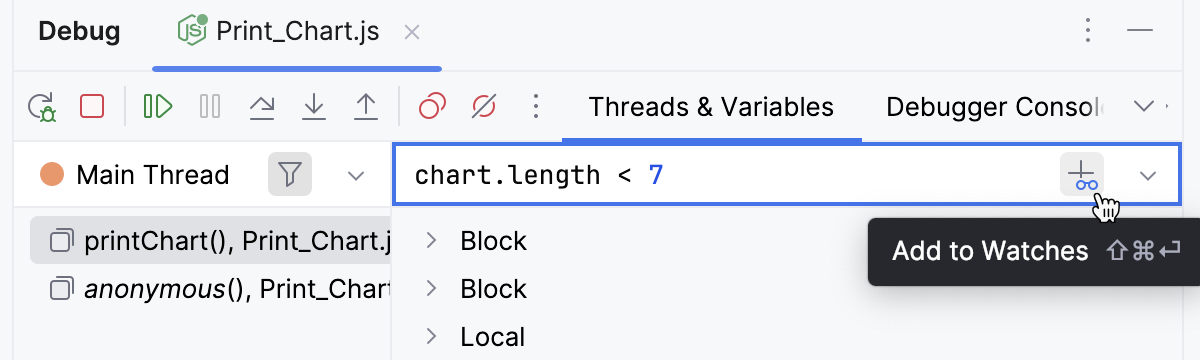Resume program execution
The width and height of the screenshot is (1200, 360).
pos(158,106)
